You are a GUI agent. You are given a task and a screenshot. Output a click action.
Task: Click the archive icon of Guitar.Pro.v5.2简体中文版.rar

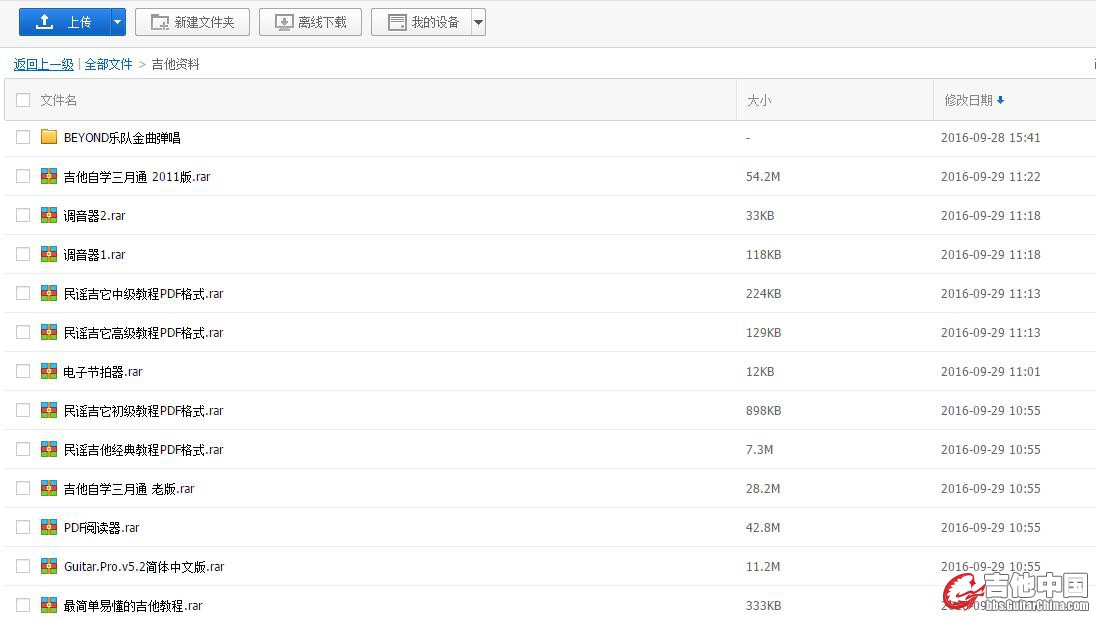(x=49, y=566)
